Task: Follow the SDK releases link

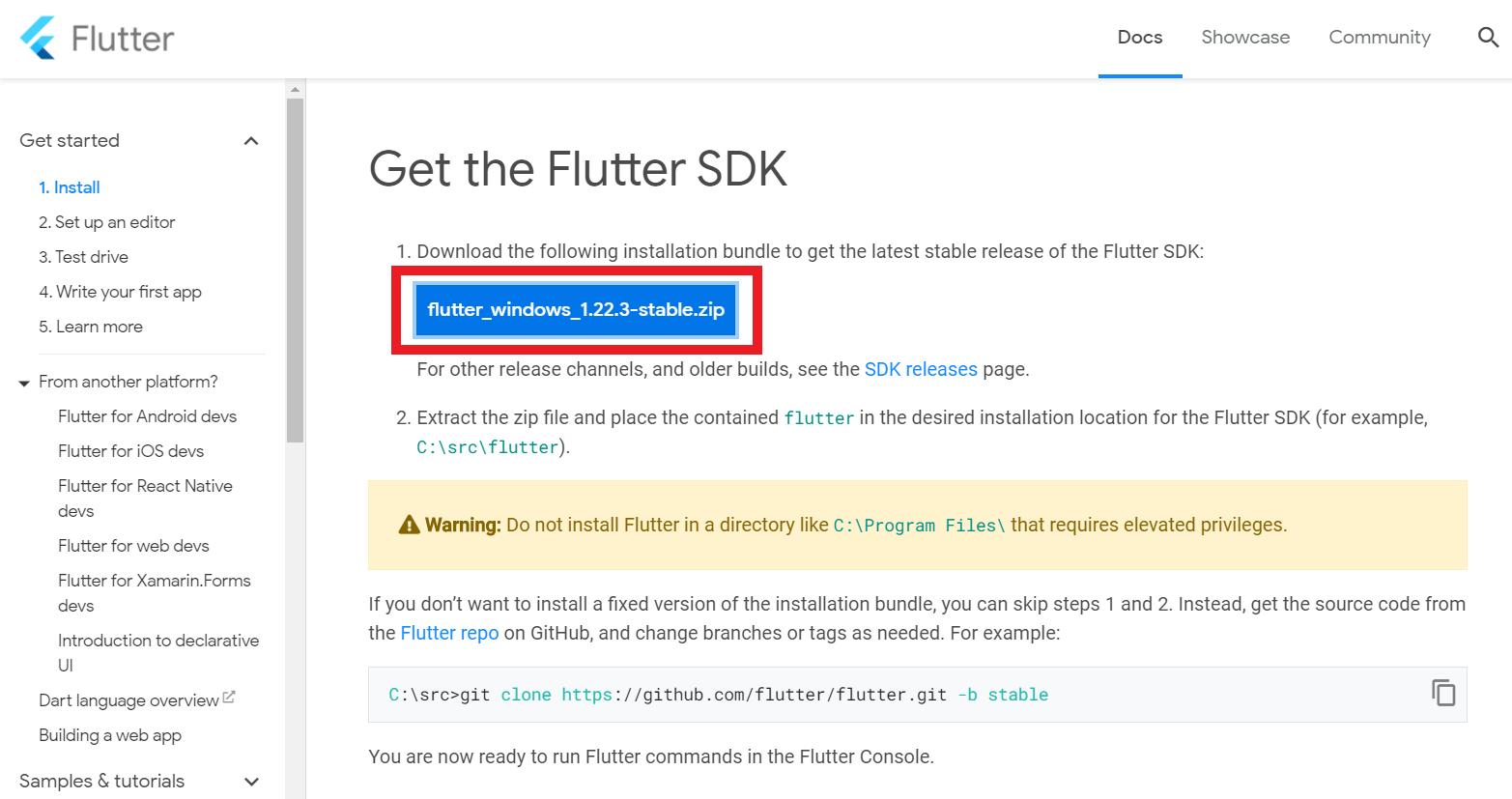Action: (x=921, y=369)
